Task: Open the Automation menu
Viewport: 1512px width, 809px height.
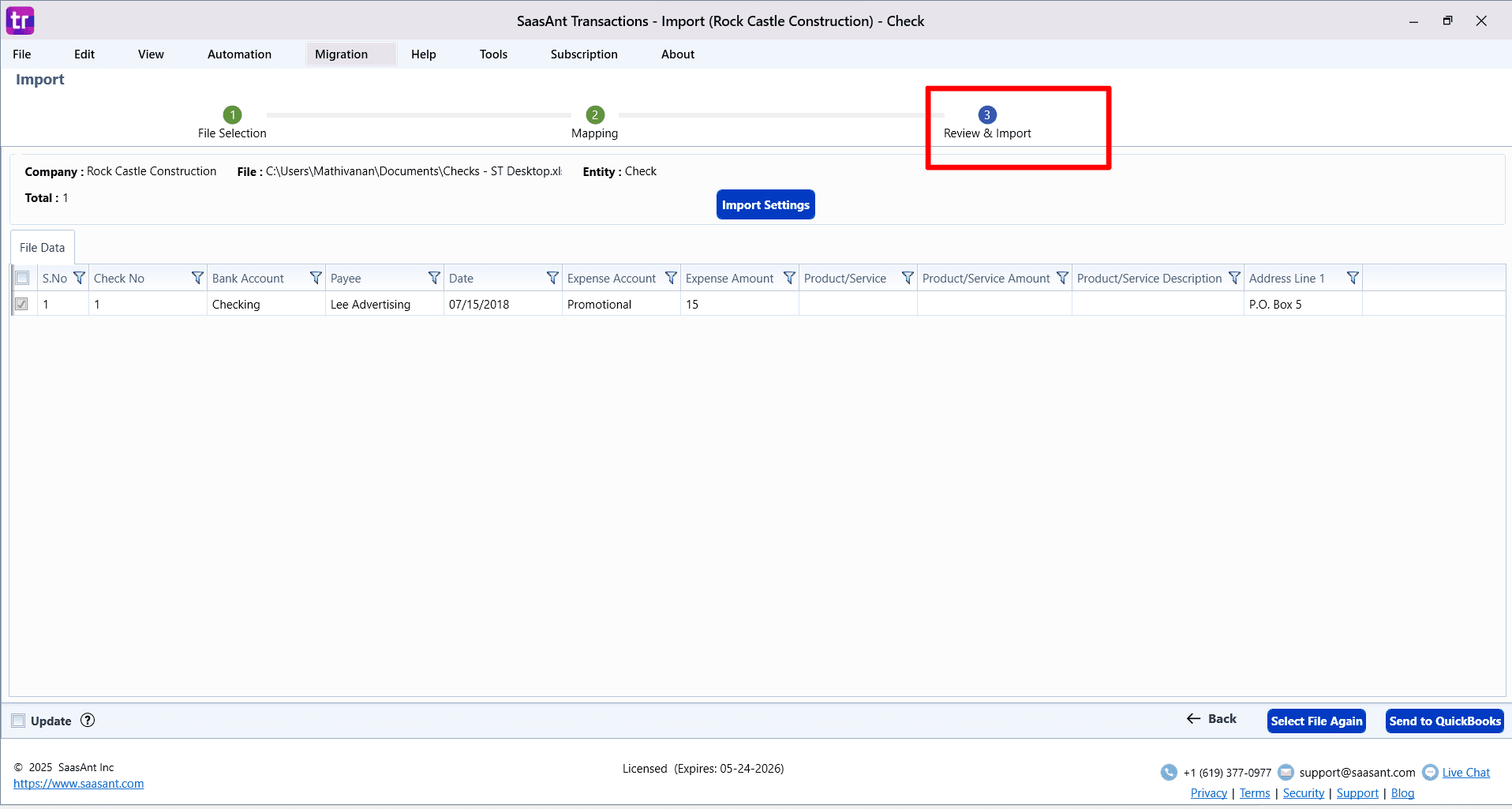Action: coord(239,54)
